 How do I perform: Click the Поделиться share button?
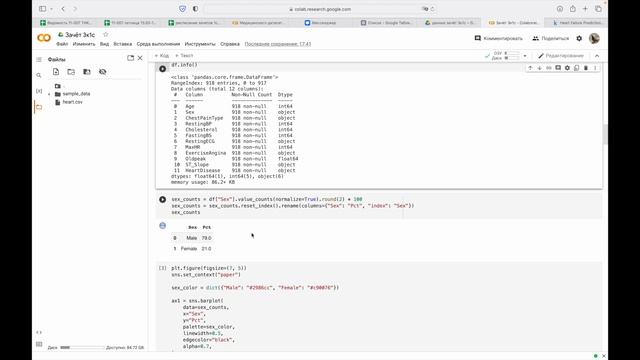(x=550, y=38)
